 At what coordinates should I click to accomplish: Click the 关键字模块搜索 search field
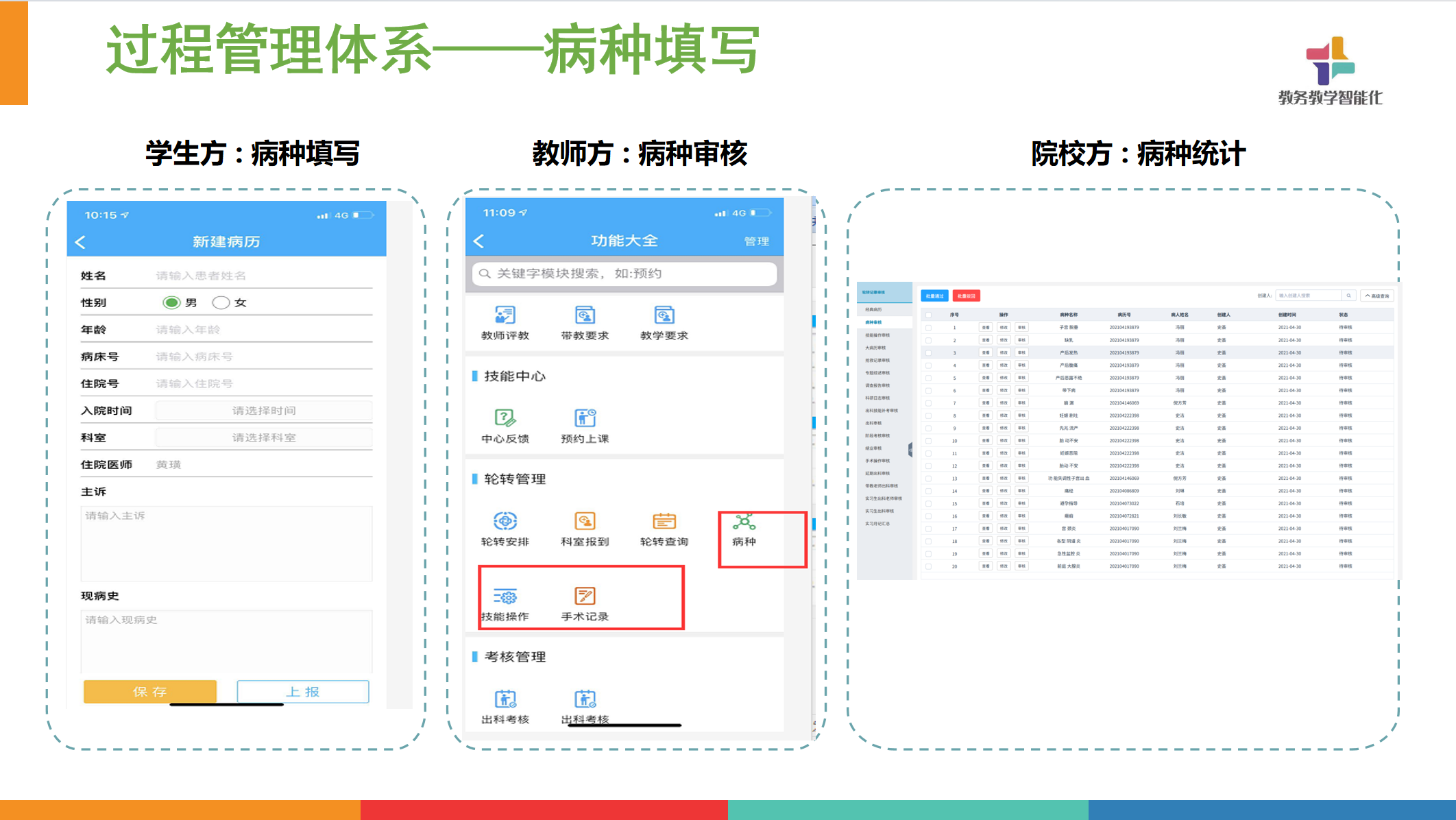(624, 274)
